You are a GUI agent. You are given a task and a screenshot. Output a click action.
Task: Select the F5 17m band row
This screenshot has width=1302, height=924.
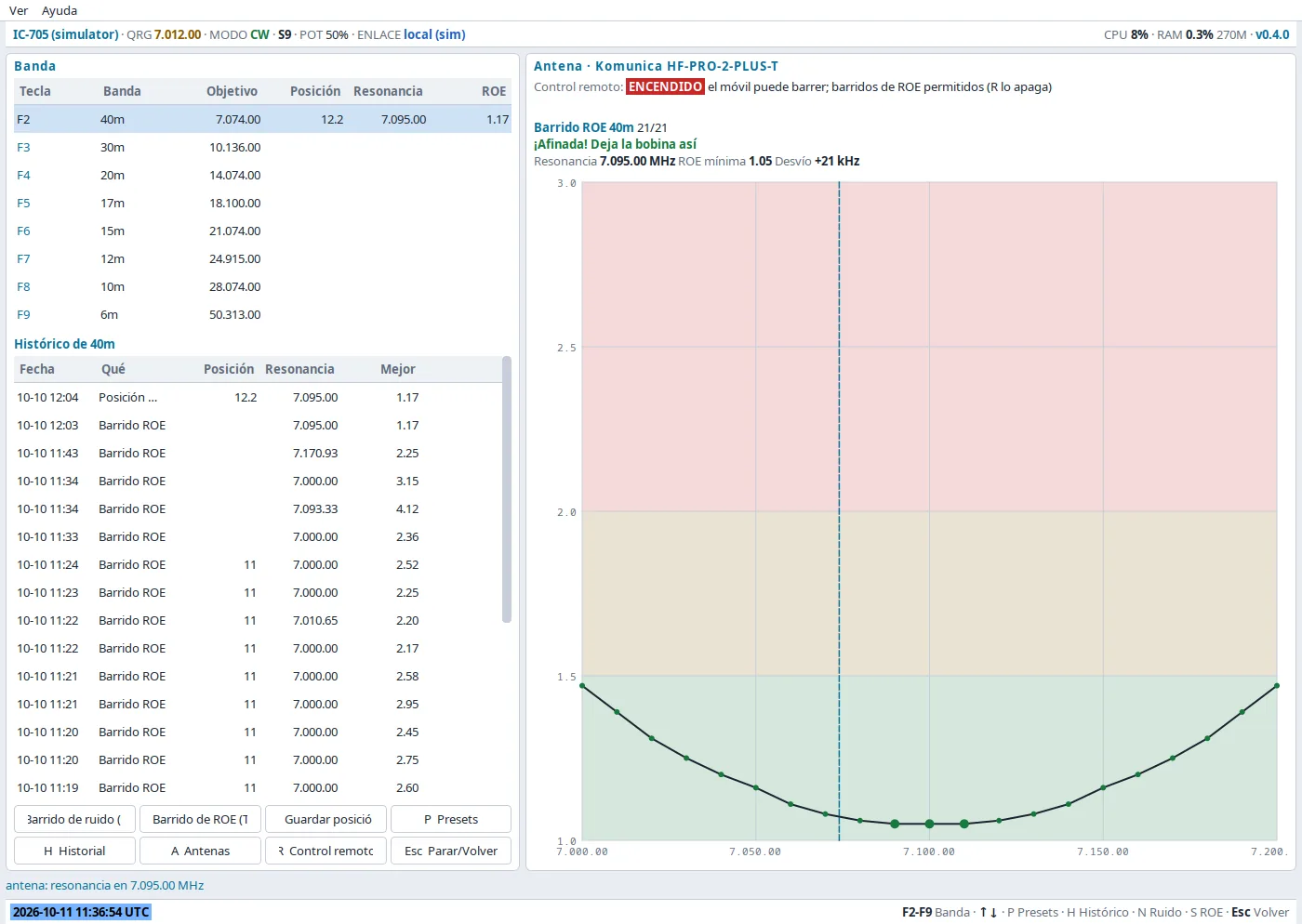point(262,203)
